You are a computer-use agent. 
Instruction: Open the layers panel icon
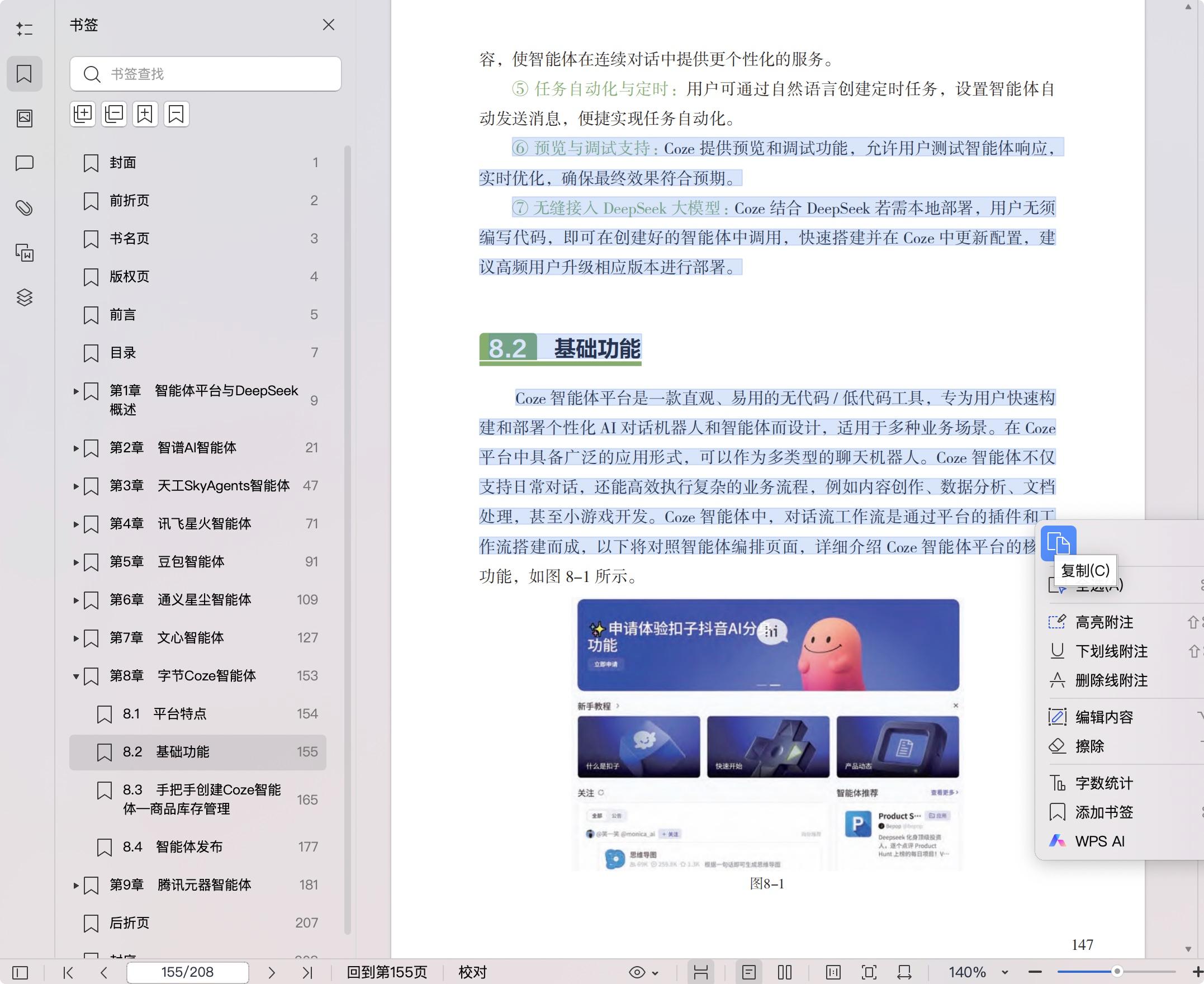coord(25,297)
